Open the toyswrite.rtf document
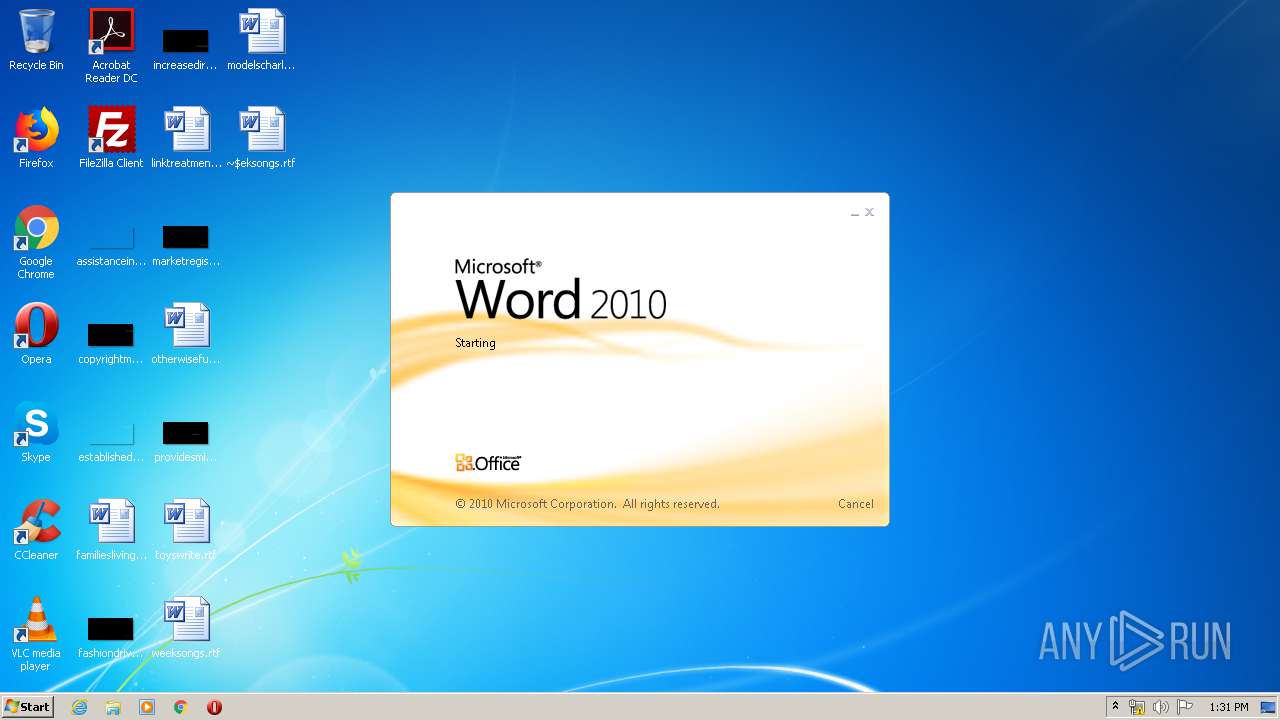 tap(186, 530)
